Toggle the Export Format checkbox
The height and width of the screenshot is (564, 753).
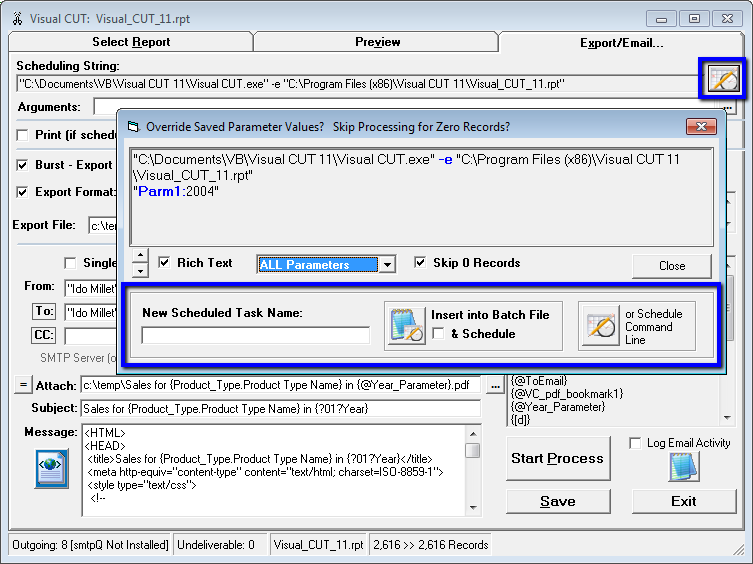click(x=22, y=192)
